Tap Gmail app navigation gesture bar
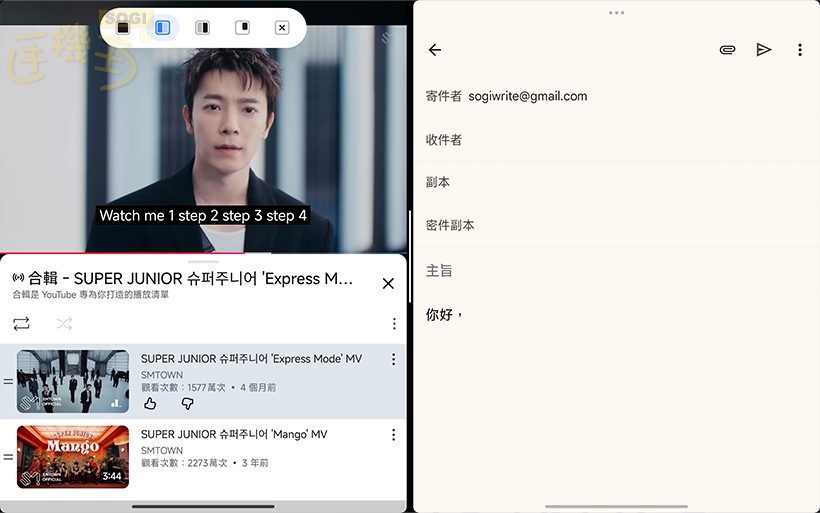The width and height of the screenshot is (820, 513). (x=617, y=506)
